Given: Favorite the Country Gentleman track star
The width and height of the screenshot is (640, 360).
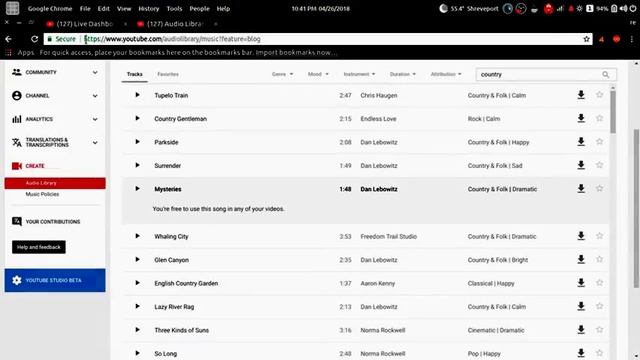Looking at the screenshot, I should coord(599,118).
